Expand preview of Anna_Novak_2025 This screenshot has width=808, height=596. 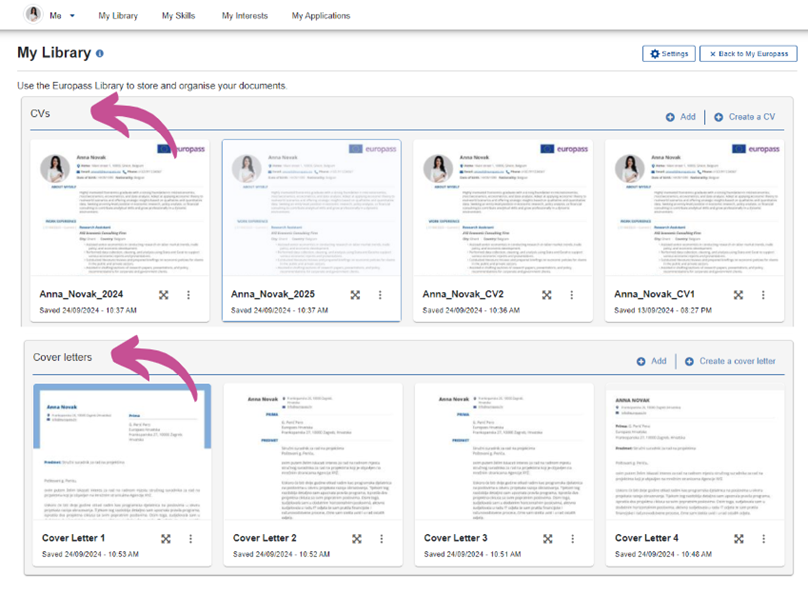355,295
